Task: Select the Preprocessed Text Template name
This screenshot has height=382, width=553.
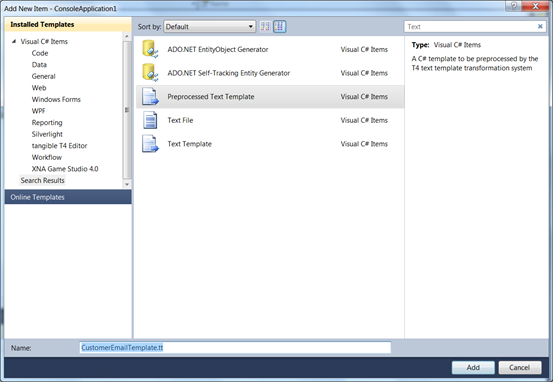Action: 211,97
